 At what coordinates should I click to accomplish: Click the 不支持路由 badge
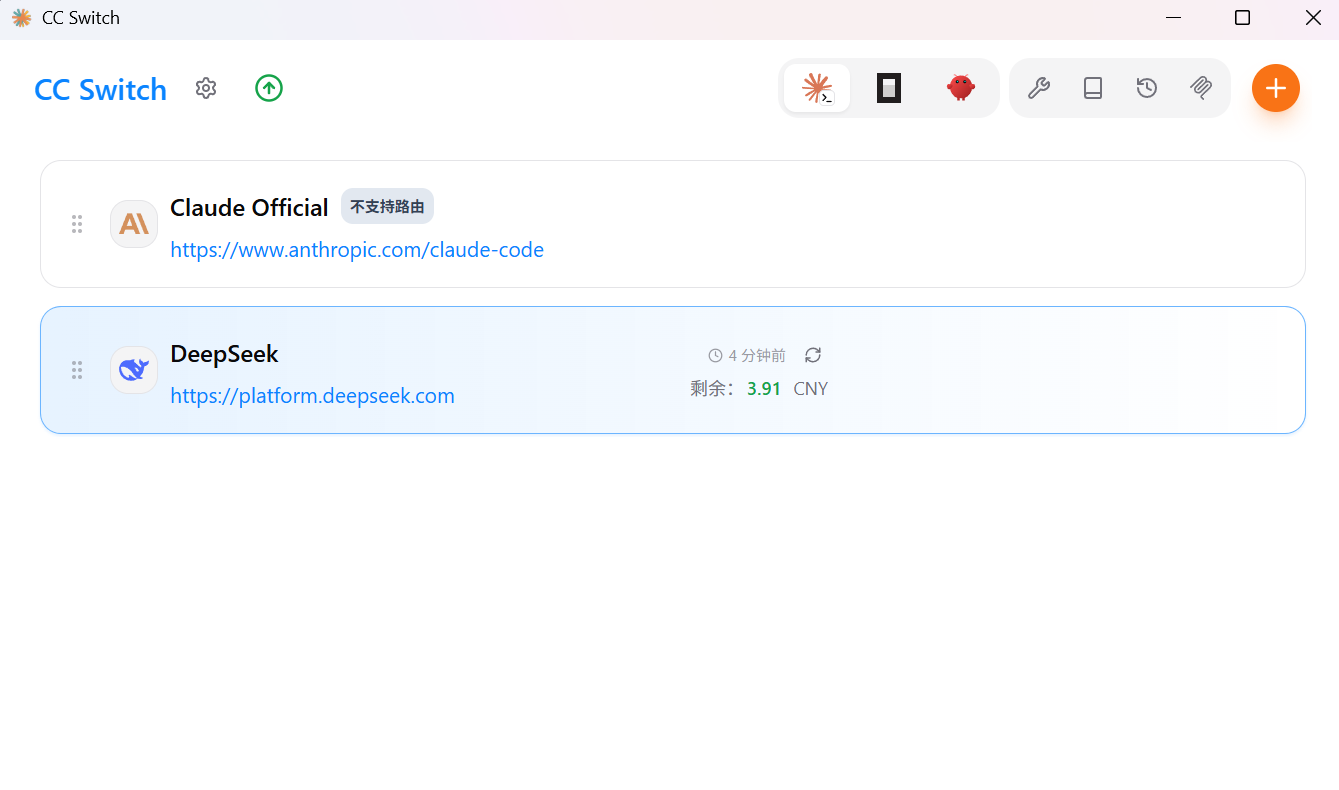click(387, 207)
